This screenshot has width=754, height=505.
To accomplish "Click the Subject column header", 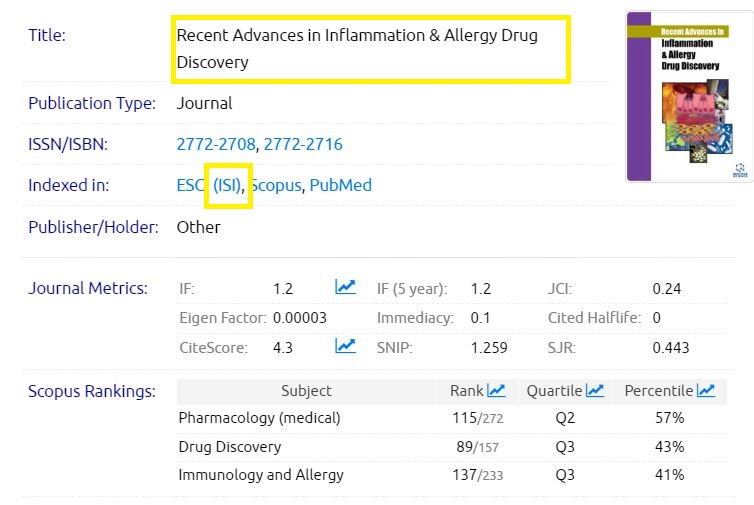I will point(306,391).
